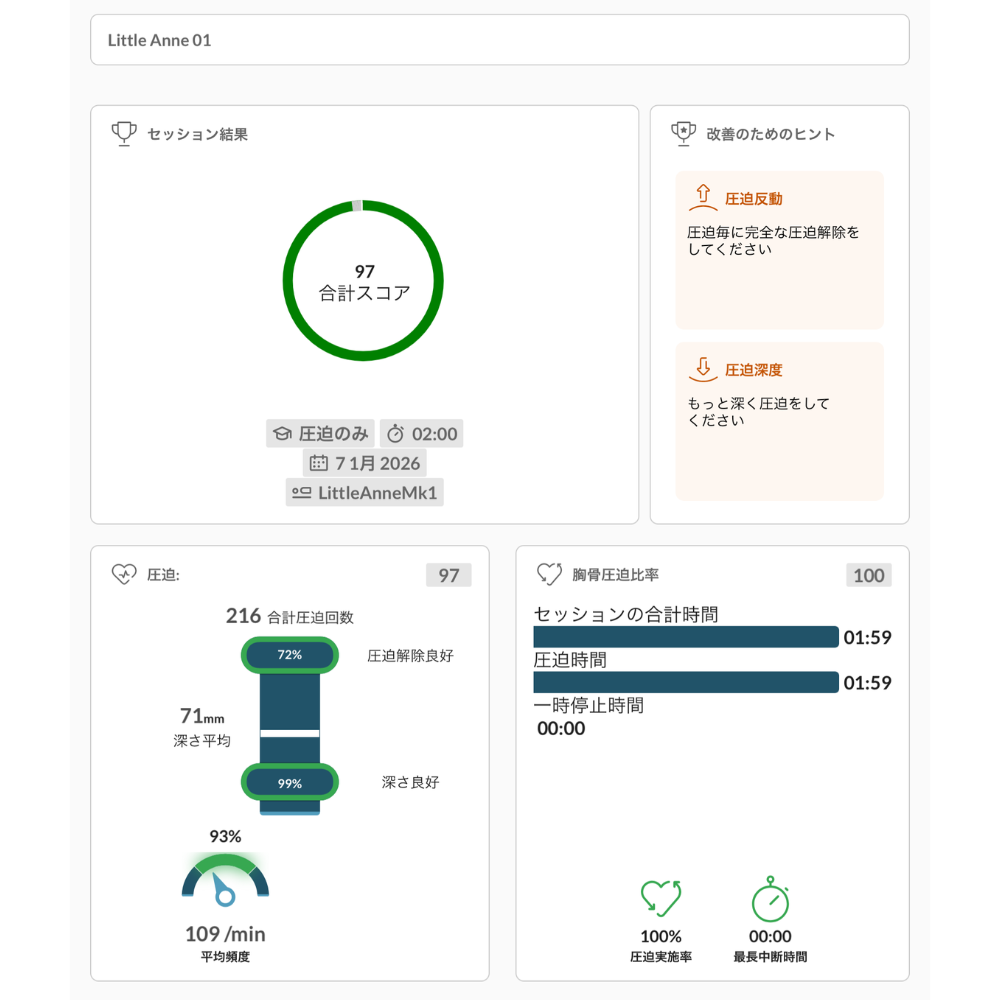Image resolution: width=1000 pixels, height=1000 pixels.
Task: Click the trophy icon beside セッション結果
Action: tap(123, 134)
